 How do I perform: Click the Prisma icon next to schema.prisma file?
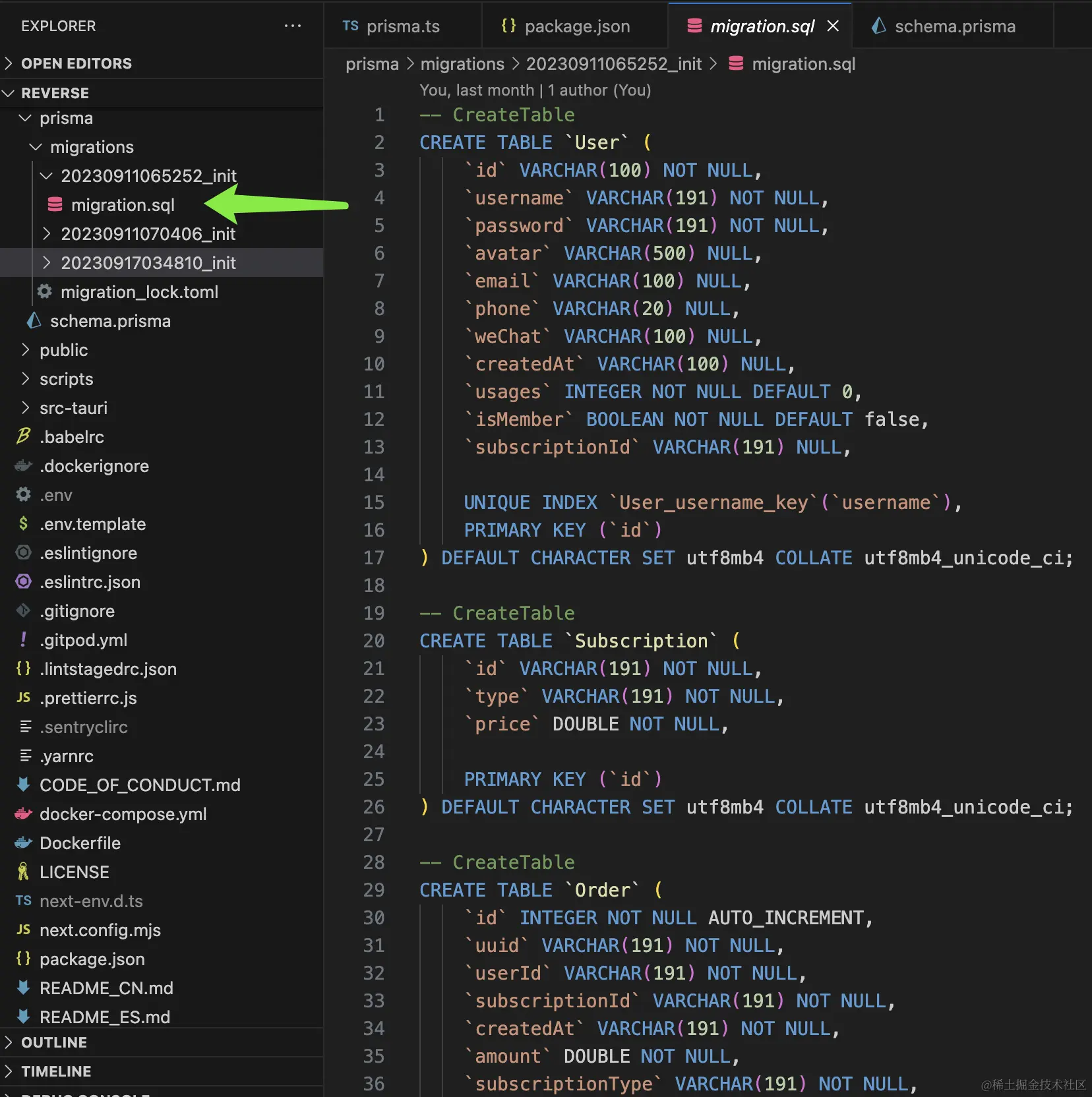click(34, 321)
